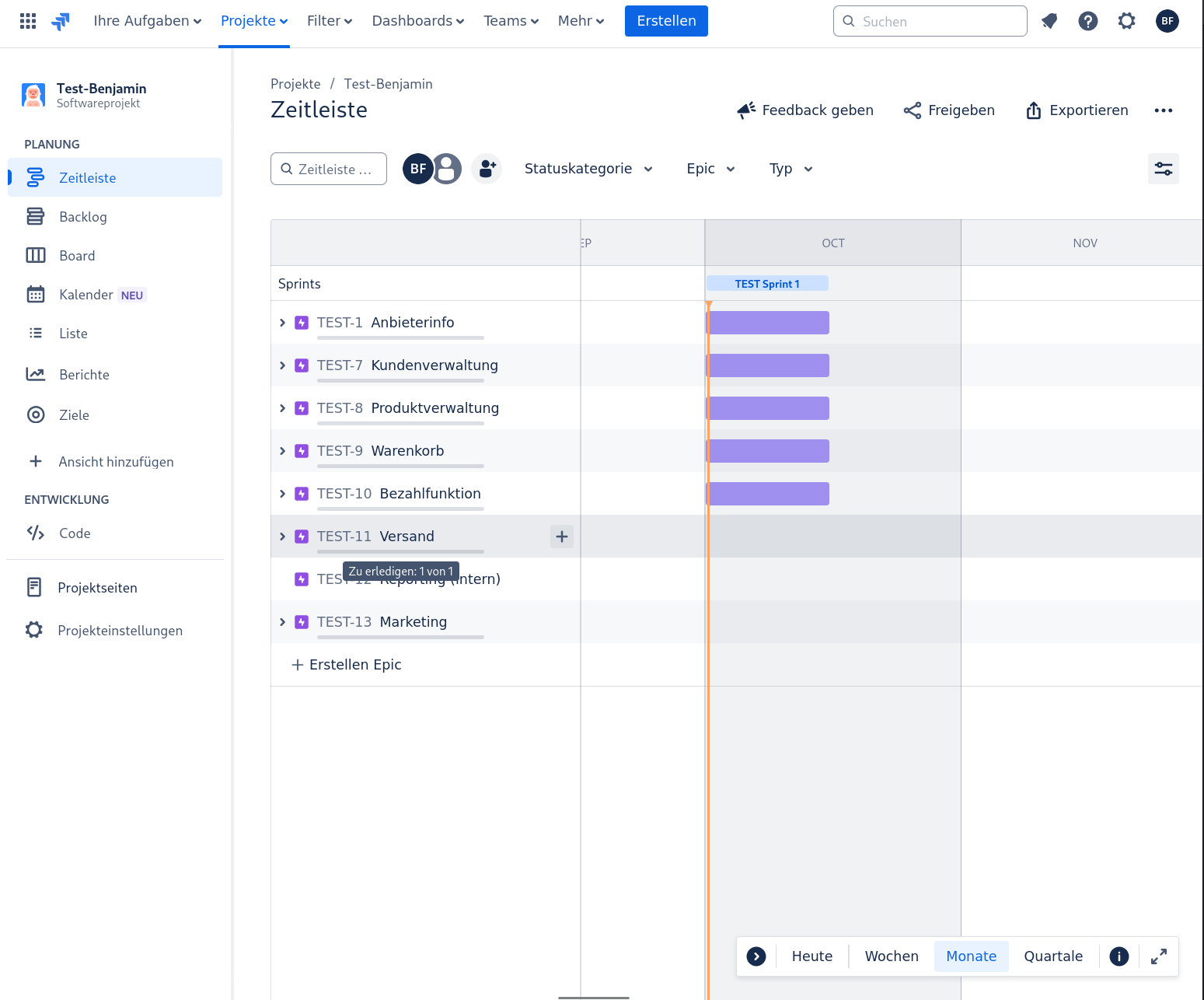Open the app switcher grid icon
Image resolution: width=1204 pixels, height=1000 pixels.
coord(28,21)
